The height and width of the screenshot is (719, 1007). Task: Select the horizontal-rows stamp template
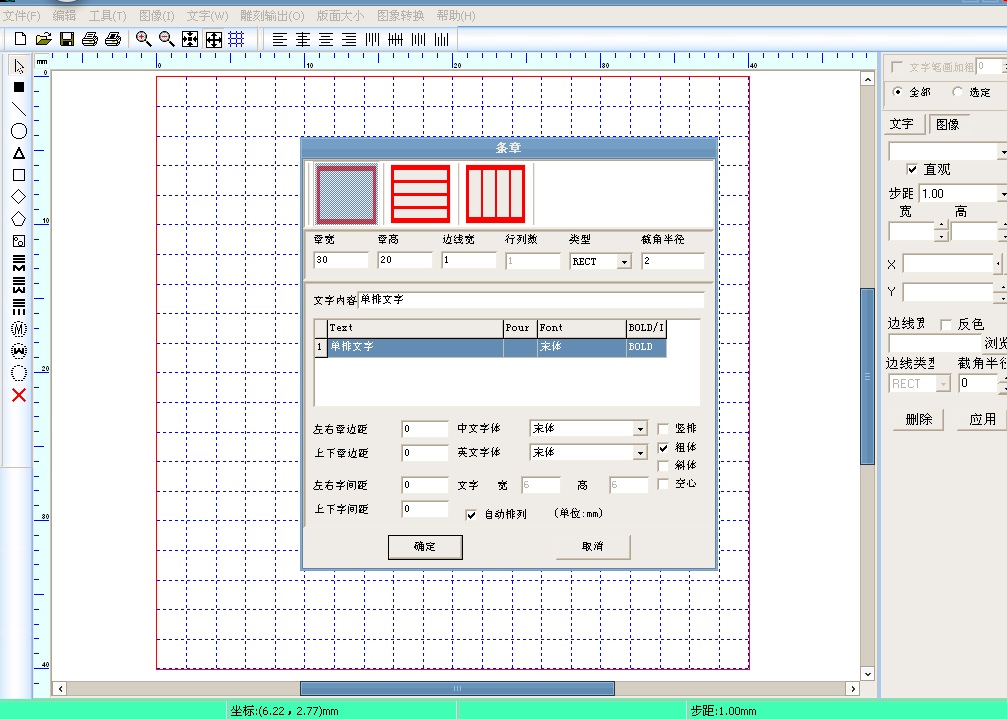click(x=421, y=194)
